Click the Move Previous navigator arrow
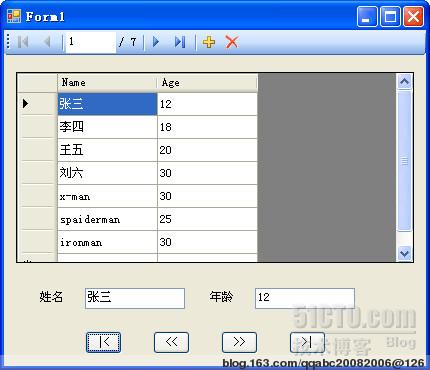 (x=47, y=42)
